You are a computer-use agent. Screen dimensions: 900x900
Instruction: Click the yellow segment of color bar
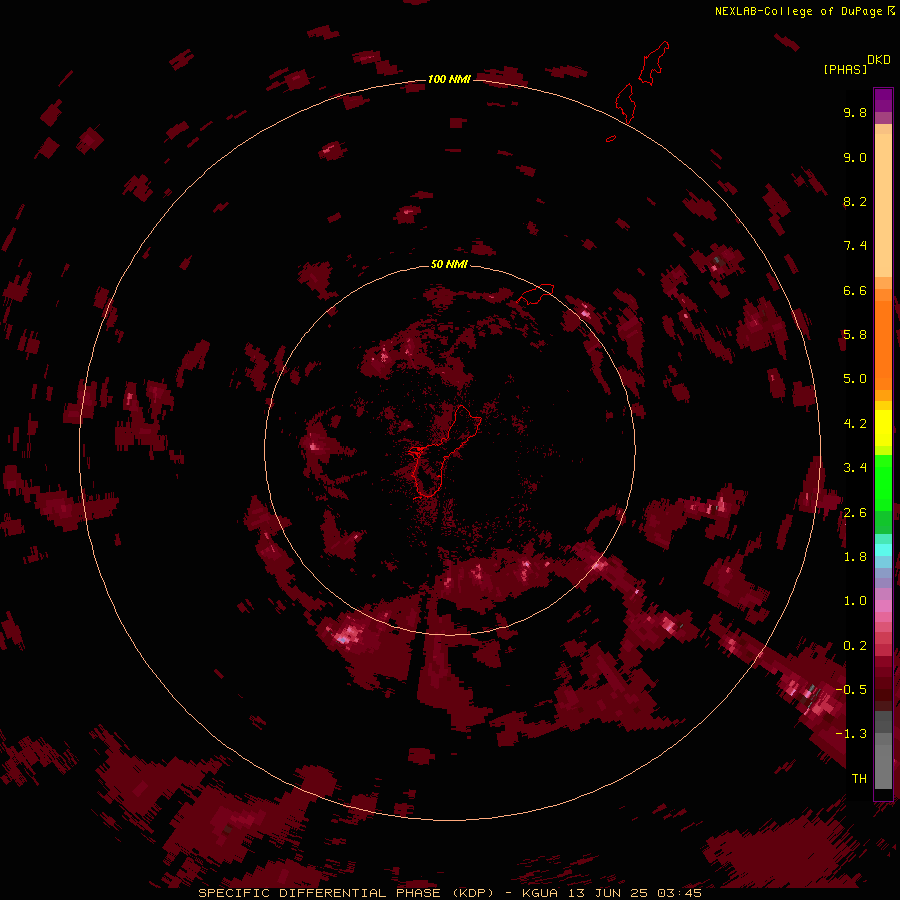pos(883,428)
